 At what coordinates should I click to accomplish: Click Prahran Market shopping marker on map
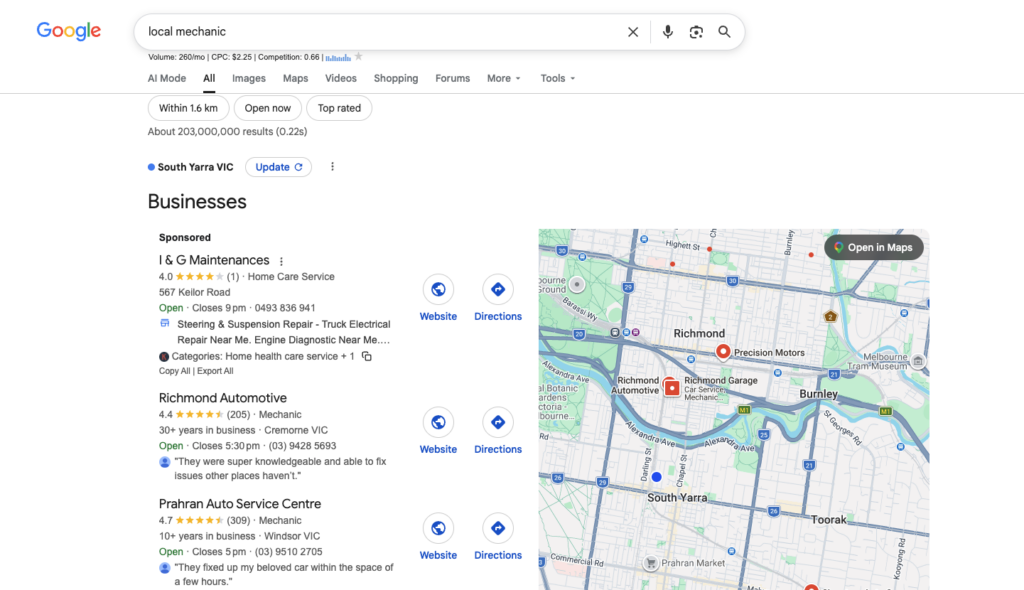[x=650, y=563]
